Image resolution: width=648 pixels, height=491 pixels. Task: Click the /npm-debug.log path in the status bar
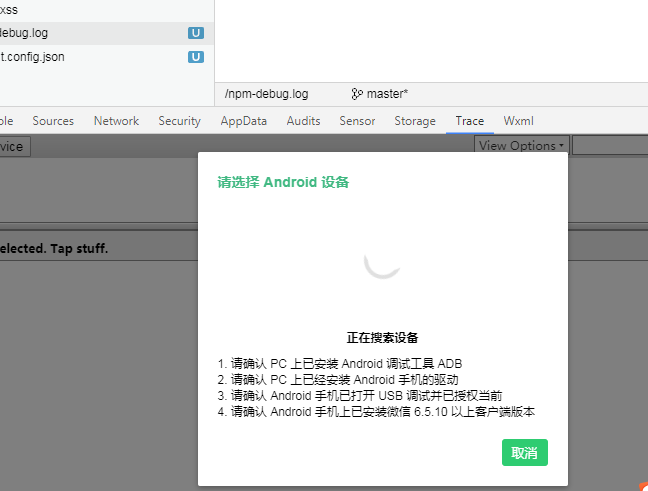pos(267,94)
